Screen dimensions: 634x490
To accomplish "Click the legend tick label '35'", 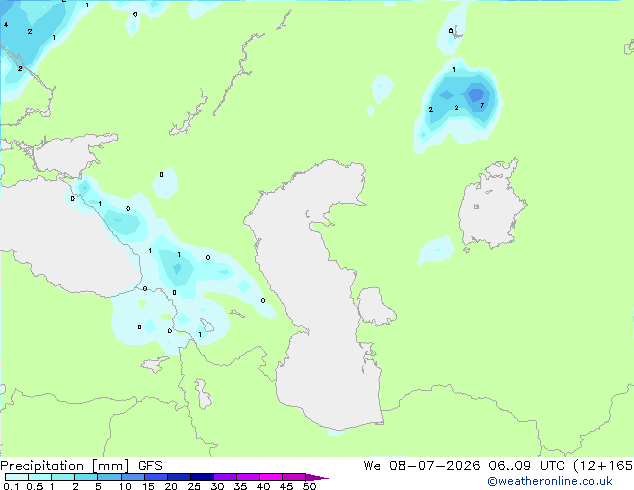I will (x=240, y=486).
